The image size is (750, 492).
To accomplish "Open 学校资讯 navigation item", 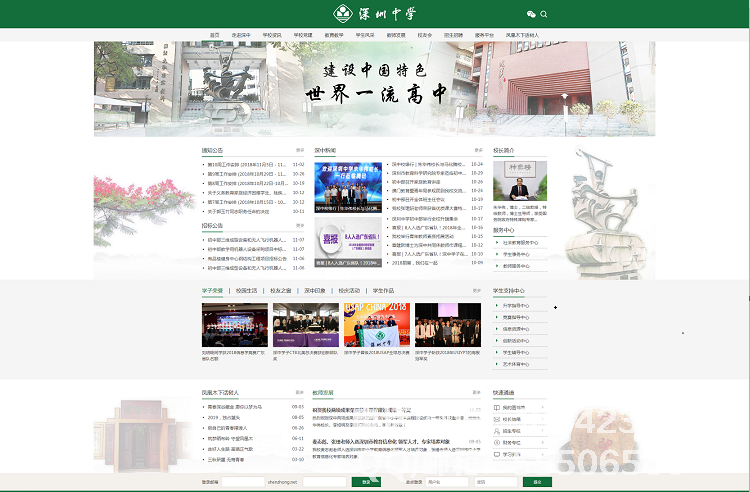I will (x=272, y=35).
